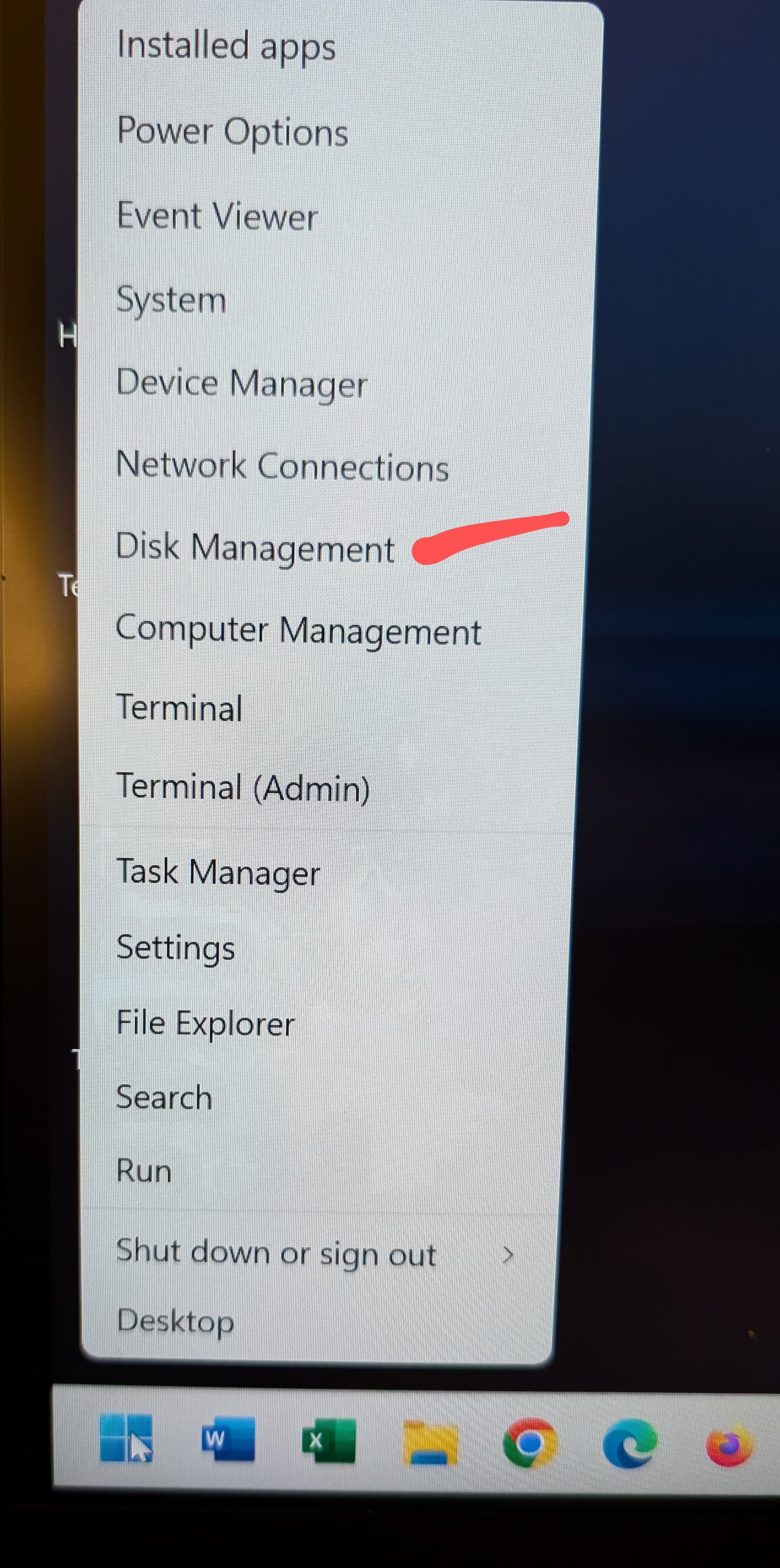Open Network Connections
Image resolution: width=780 pixels, height=1568 pixels.
point(282,466)
